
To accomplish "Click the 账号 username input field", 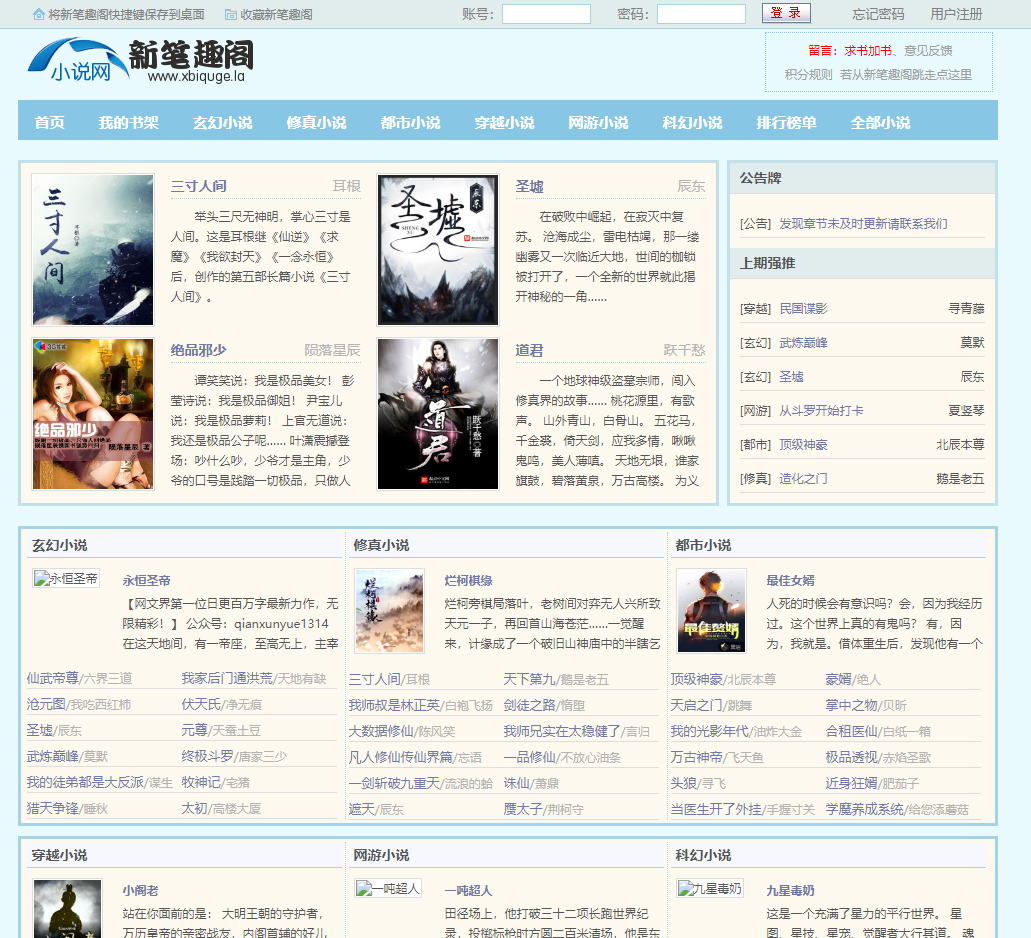I will 546,14.
